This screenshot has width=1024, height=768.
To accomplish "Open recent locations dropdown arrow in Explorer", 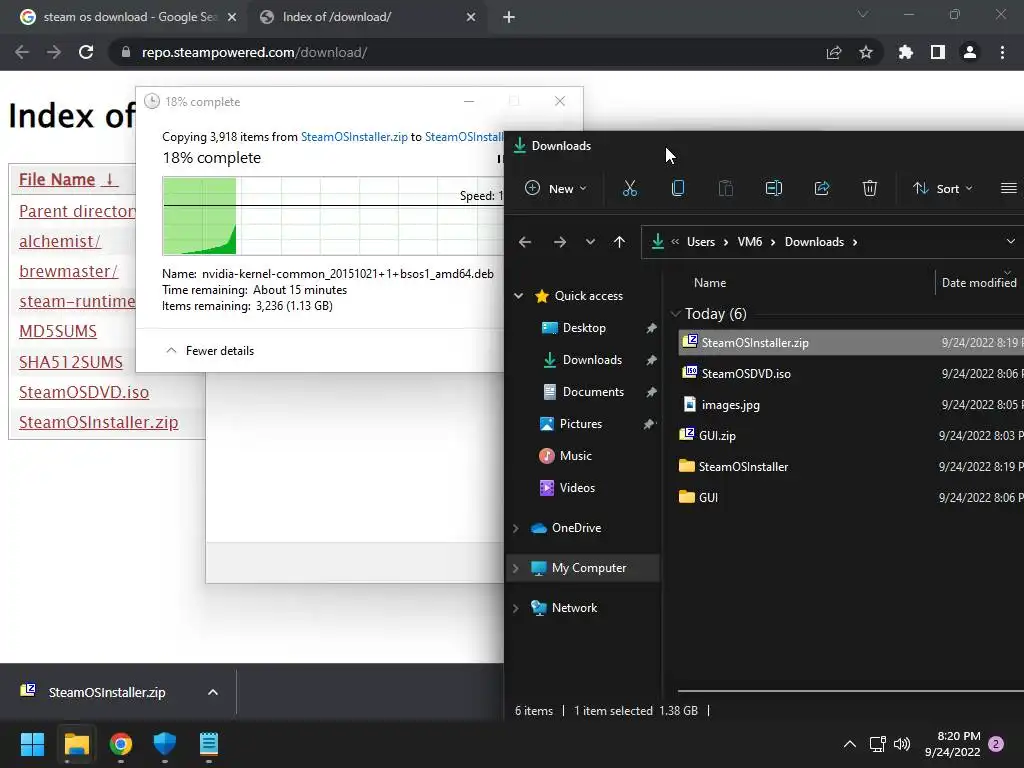I will click(x=590, y=242).
